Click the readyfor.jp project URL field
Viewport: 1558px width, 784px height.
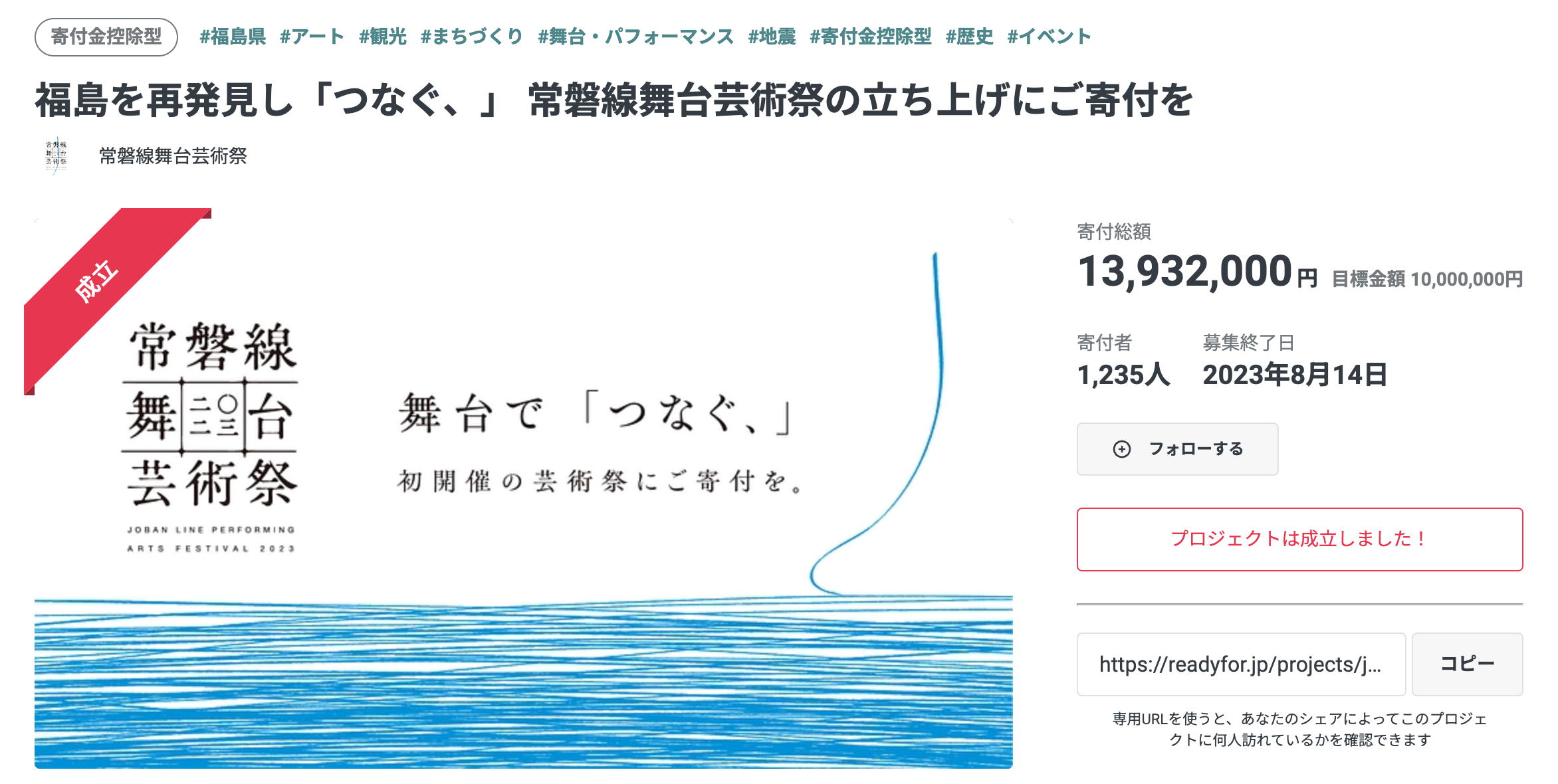click(1240, 664)
